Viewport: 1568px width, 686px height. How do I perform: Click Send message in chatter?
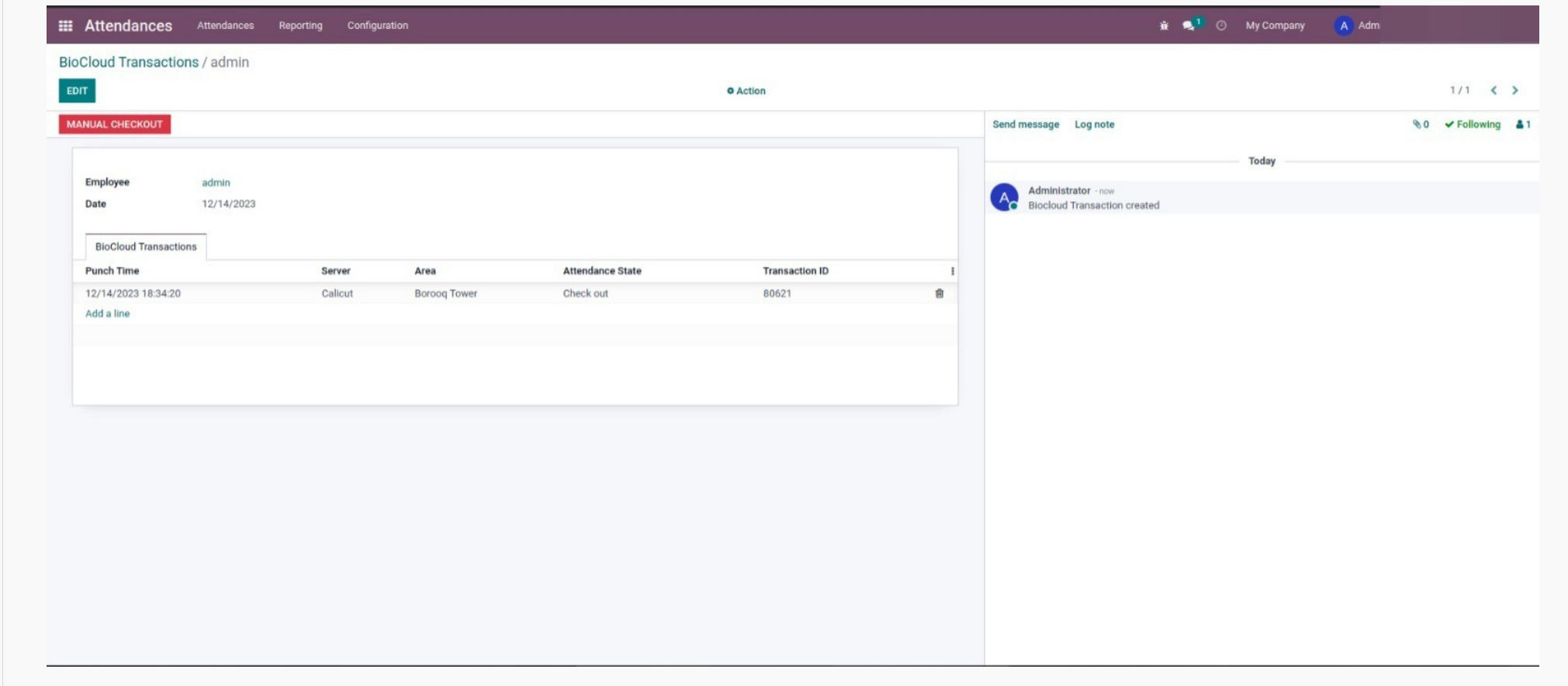tap(1026, 124)
